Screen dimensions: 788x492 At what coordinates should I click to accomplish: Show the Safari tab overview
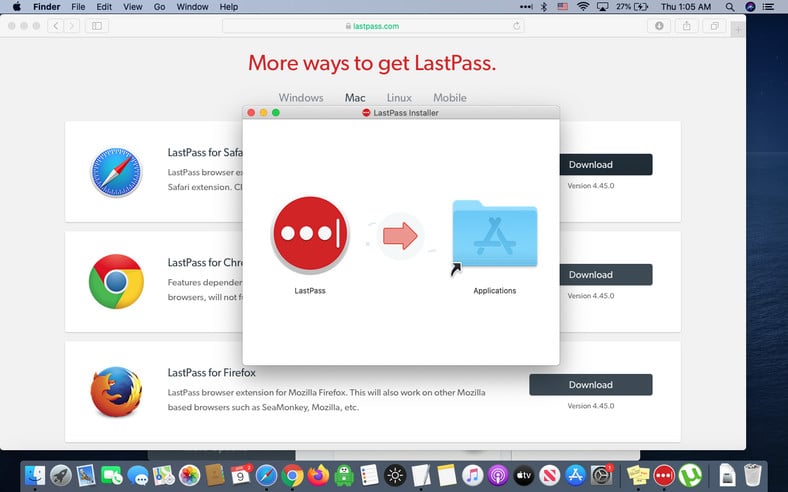point(714,26)
